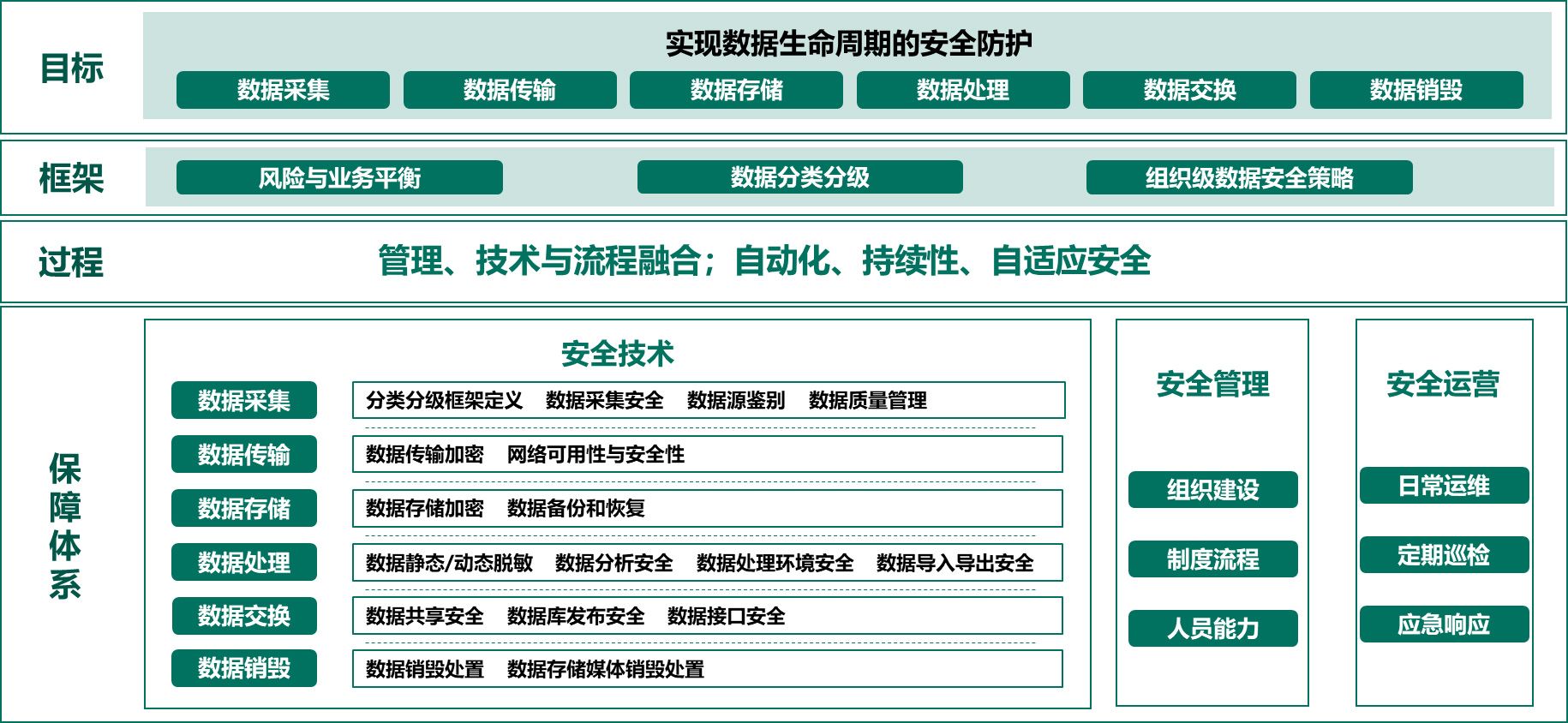Click the text 数据分析安全
1568x723 pixels.
(x=613, y=563)
